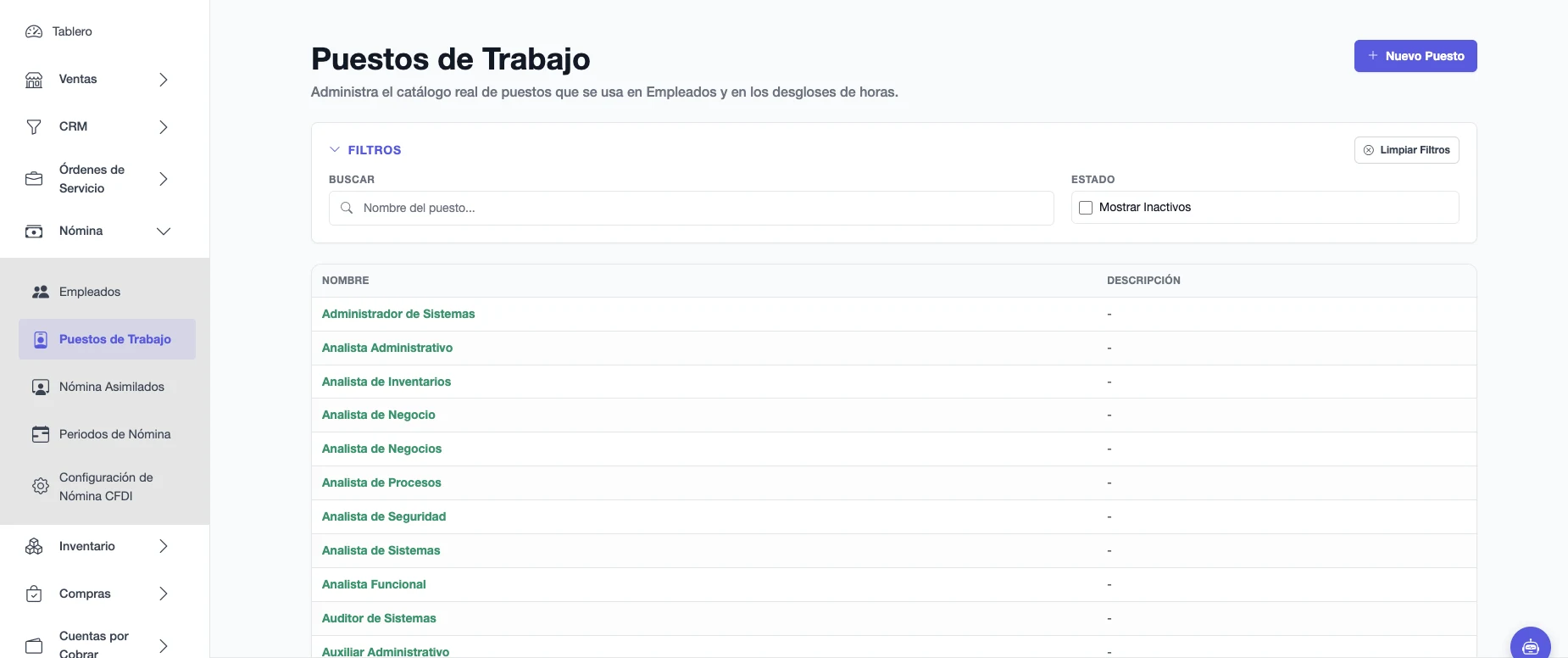The width and height of the screenshot is (1568, 658).
Task: Click the search magnifier icon in Buscar
Action: click(347, 208)
